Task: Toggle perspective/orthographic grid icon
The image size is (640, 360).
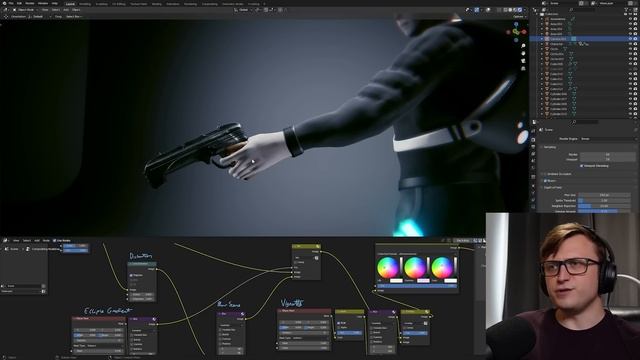Action: 523,68
